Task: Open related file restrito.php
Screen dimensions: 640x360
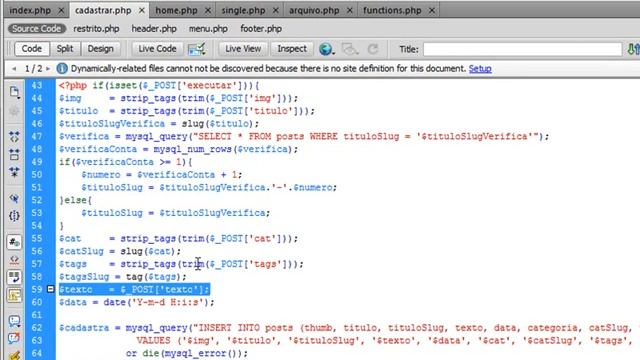Action: click(96, 29)
